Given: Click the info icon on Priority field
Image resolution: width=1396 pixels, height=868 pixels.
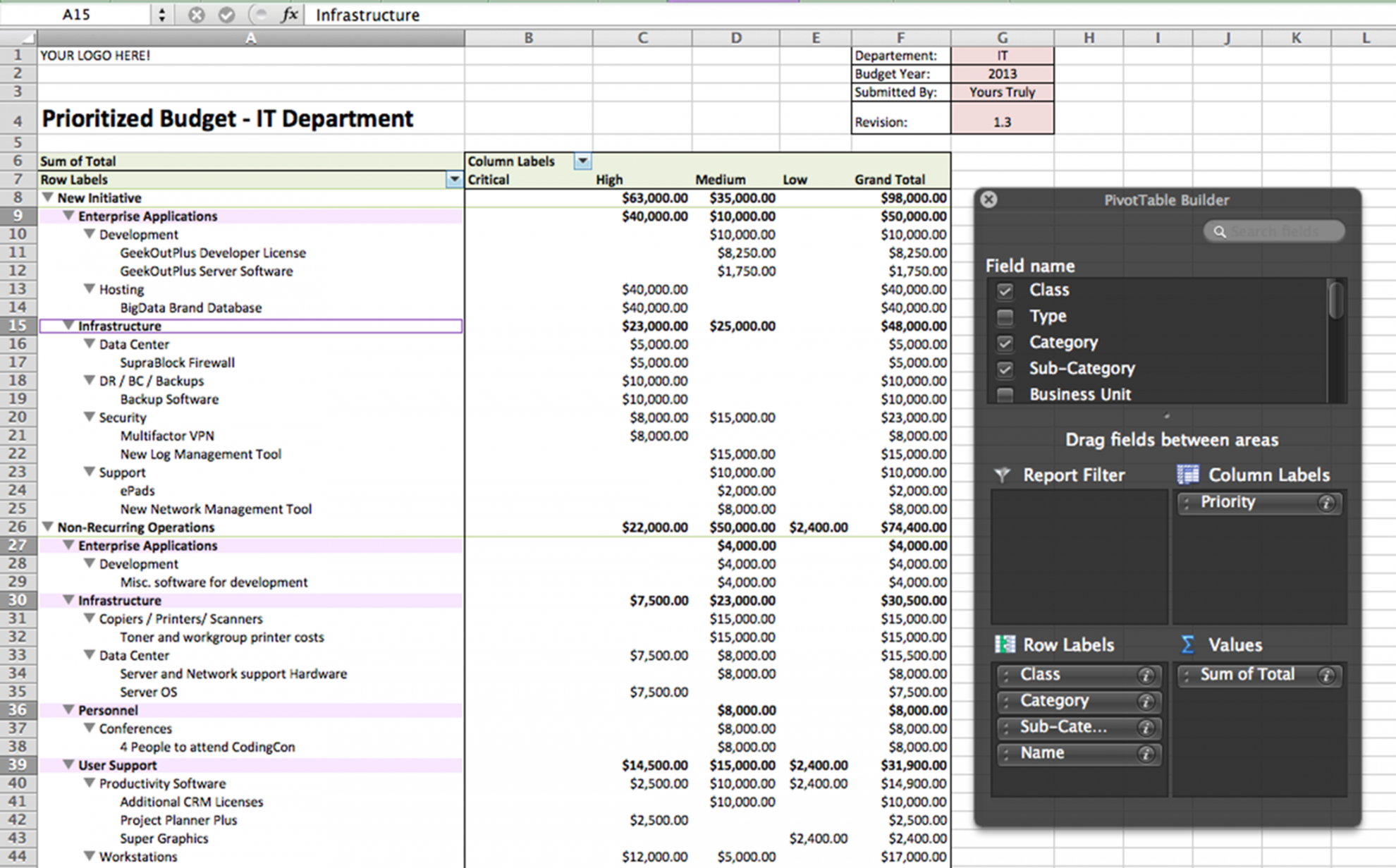Looking at the screenshot, I should click(1326, 503).
